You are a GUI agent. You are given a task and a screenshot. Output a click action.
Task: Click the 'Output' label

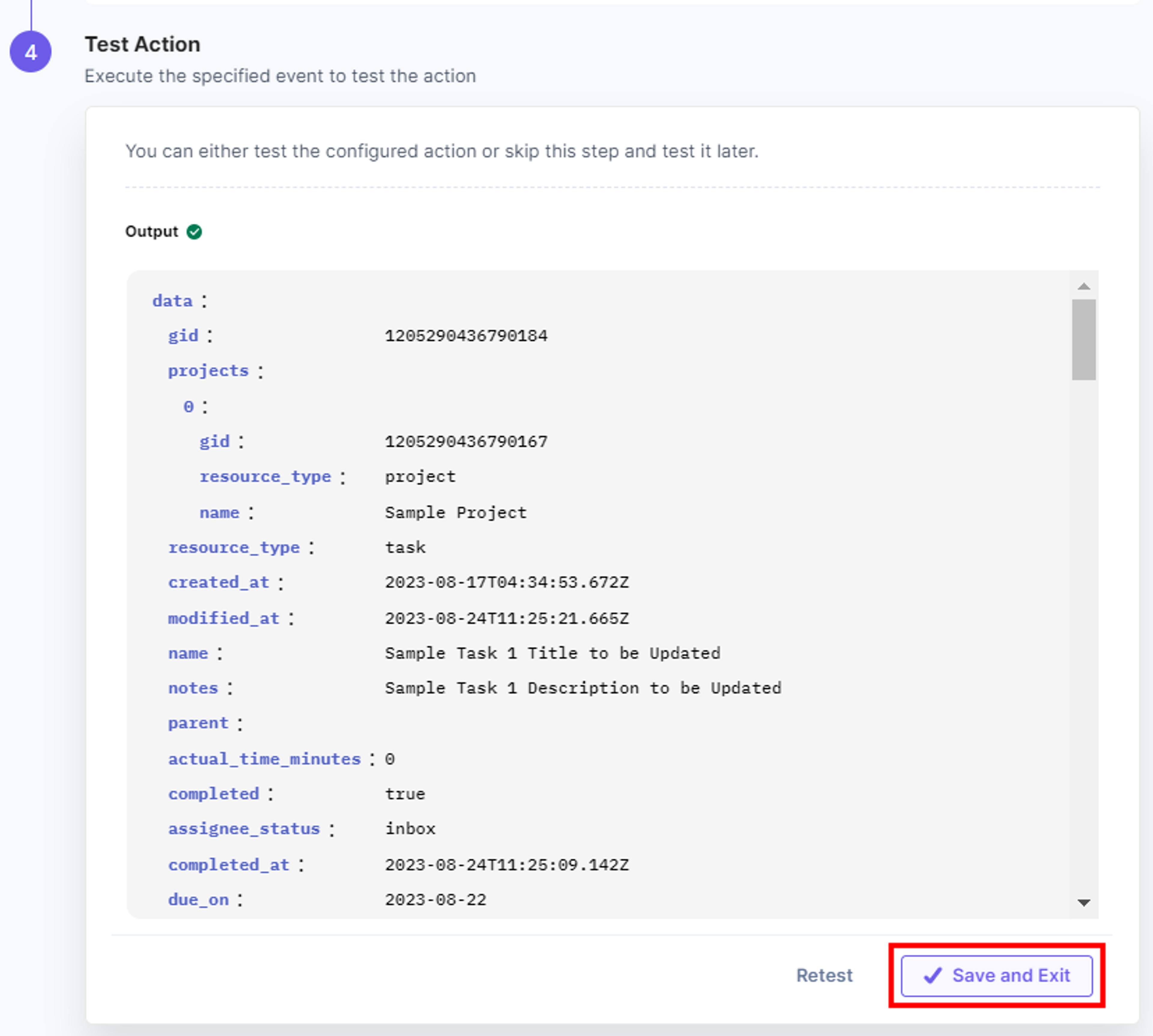(x=151, y=232)
